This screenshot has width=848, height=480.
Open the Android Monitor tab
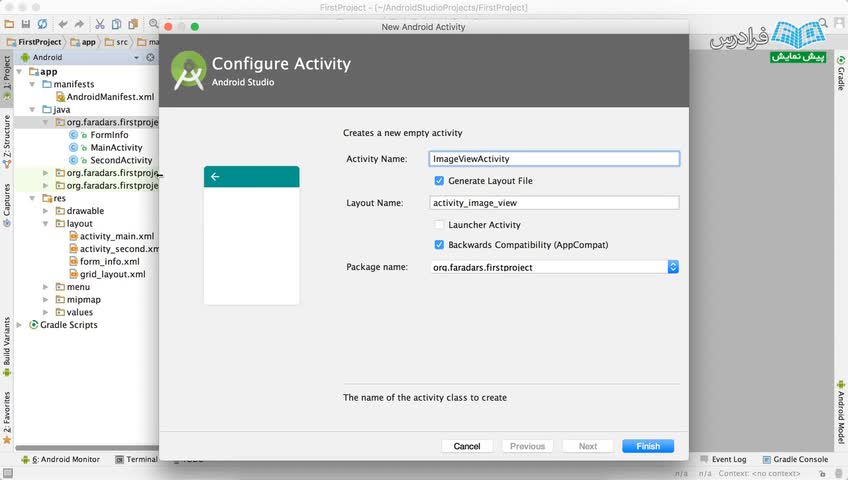[61, 459]
